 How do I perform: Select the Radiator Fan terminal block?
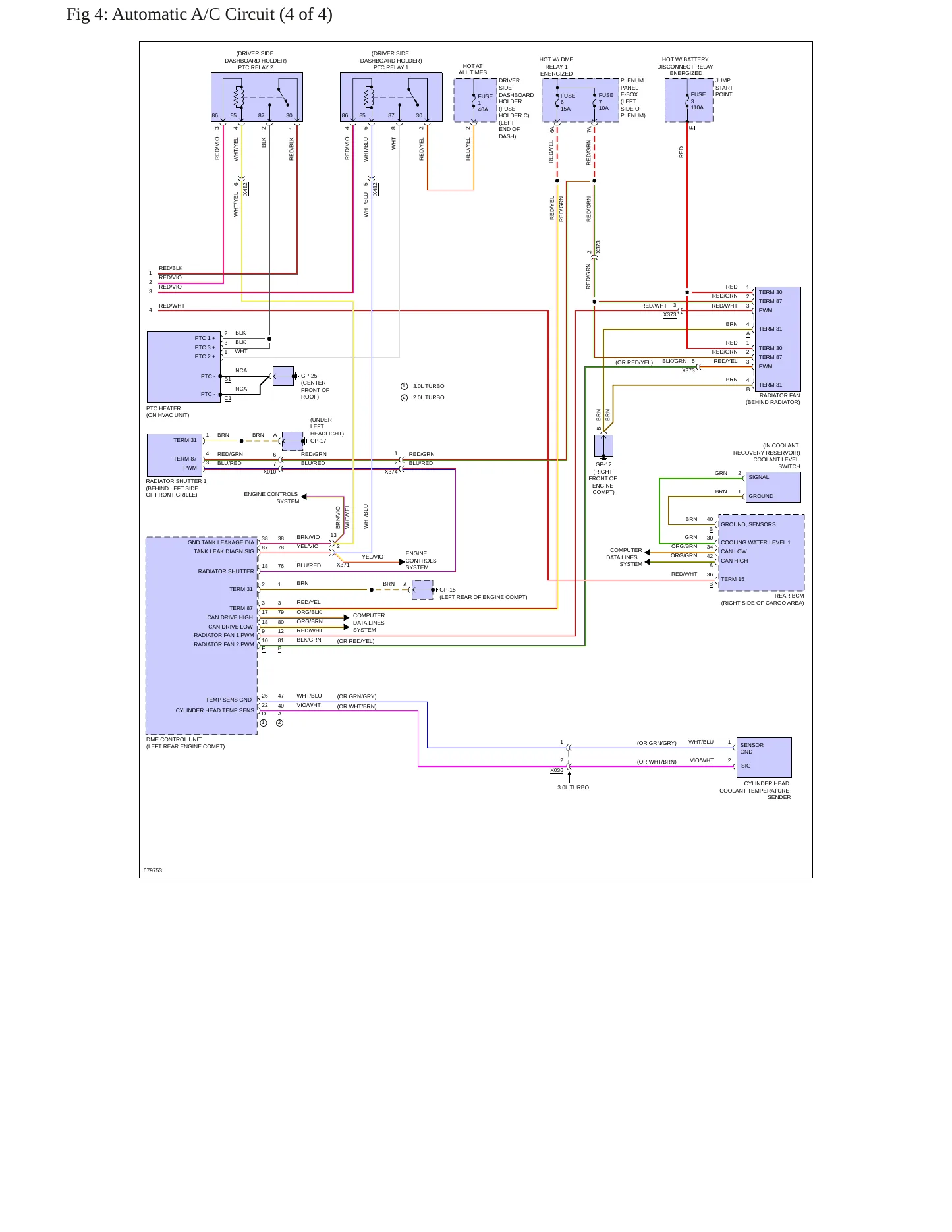point(777,339)
